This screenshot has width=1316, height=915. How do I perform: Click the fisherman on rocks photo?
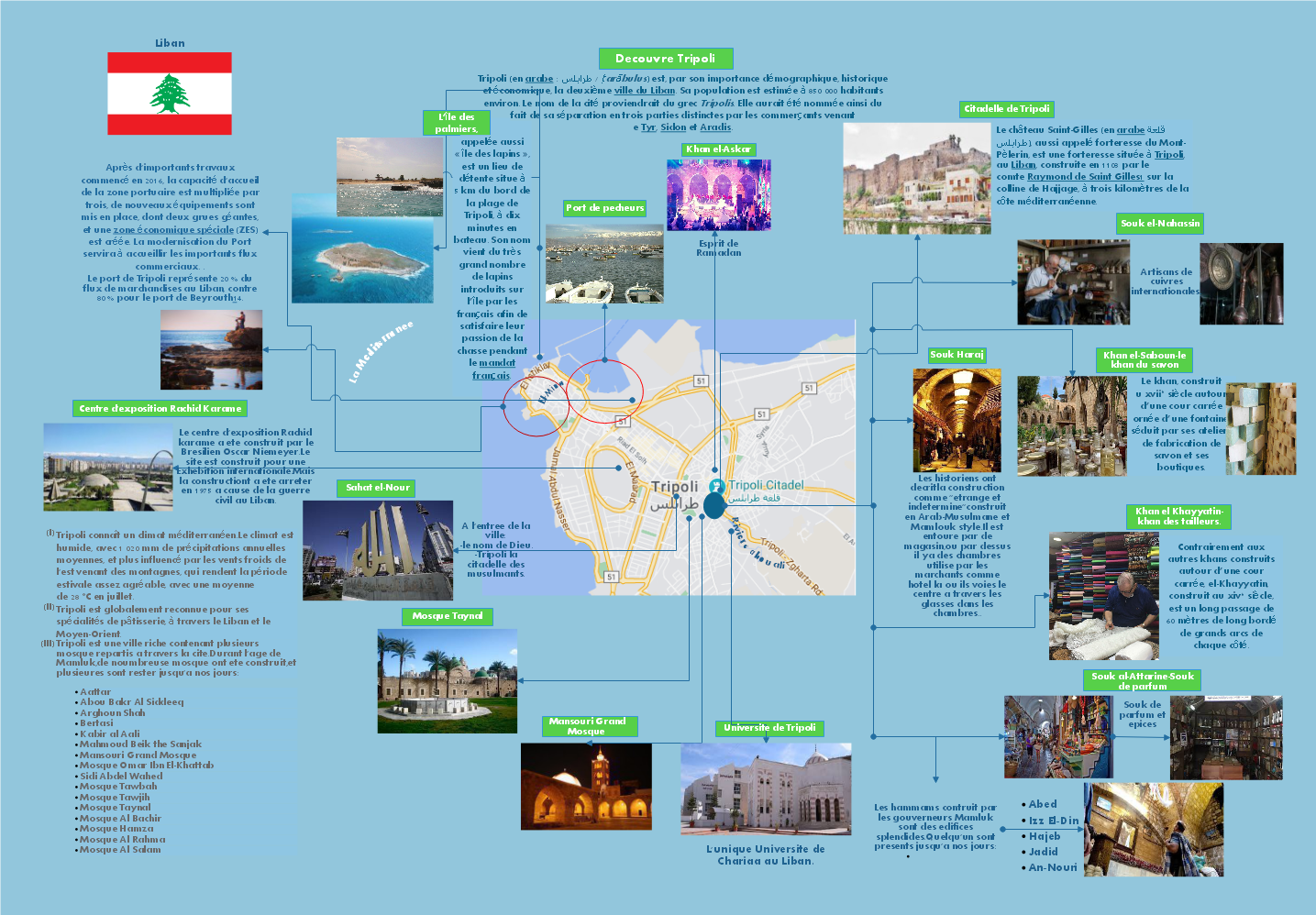[x=211, y=349]
